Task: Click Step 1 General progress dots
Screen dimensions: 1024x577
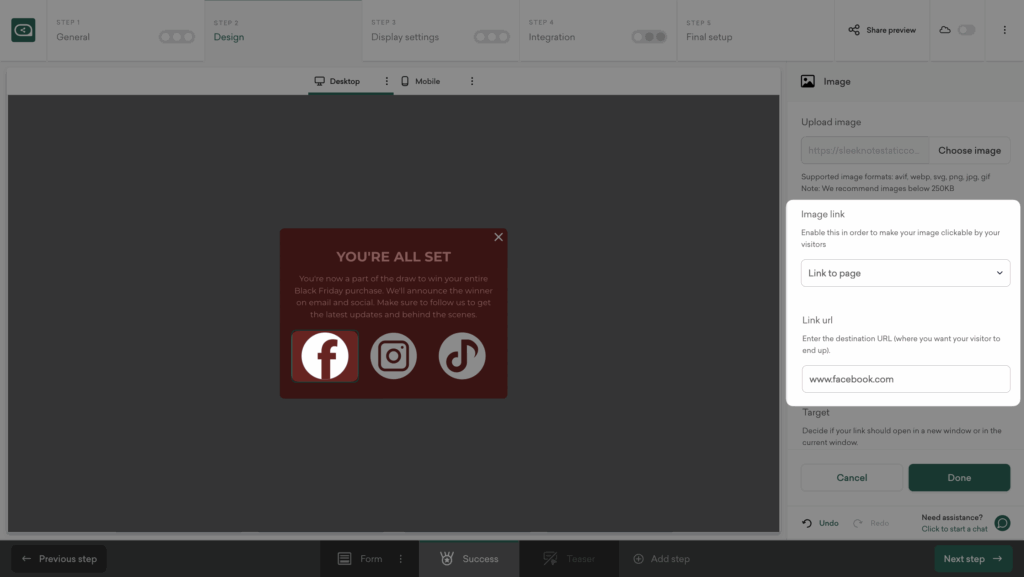Action: pos(177,37)
